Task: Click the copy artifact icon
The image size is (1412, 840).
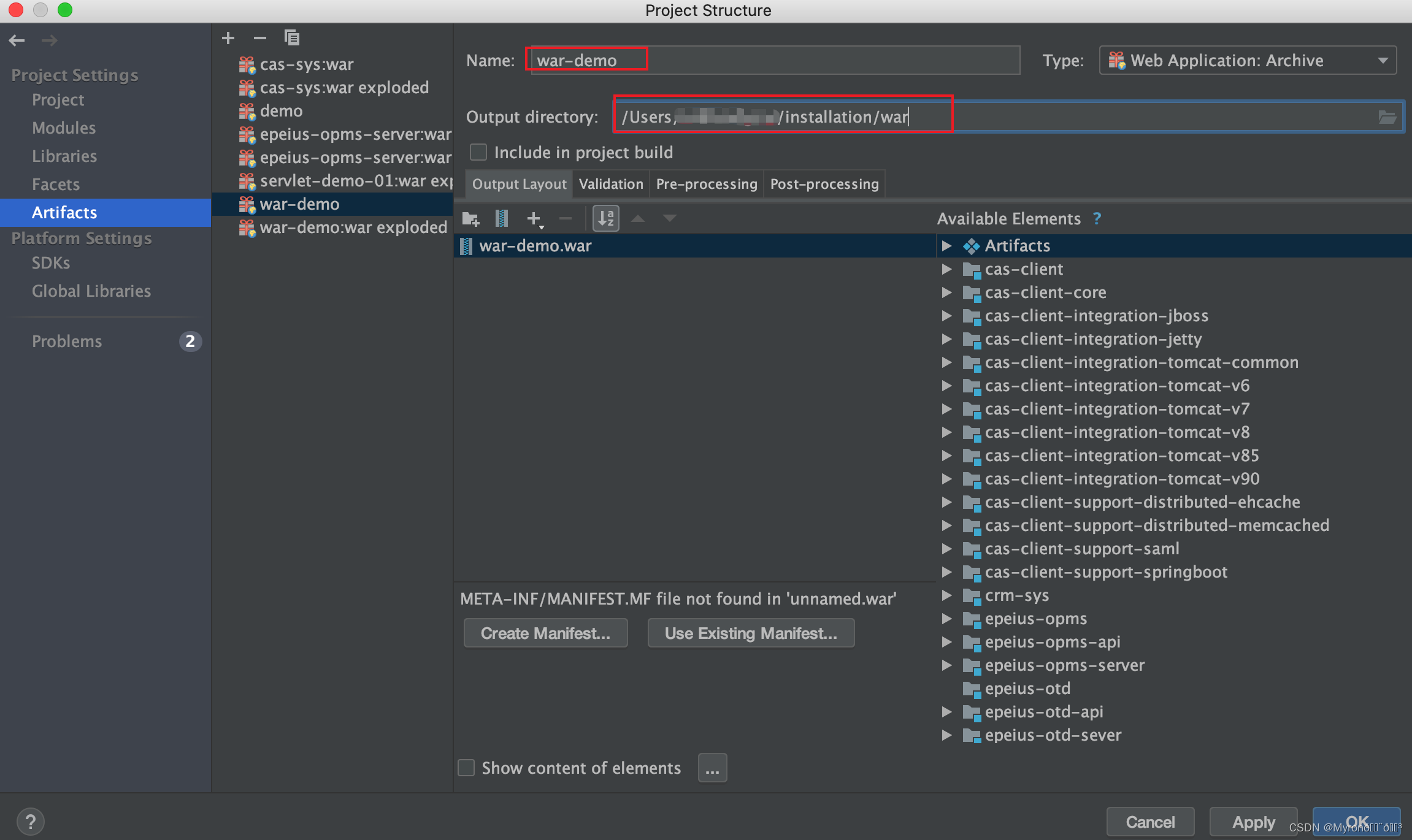Action: coord(292,38)
